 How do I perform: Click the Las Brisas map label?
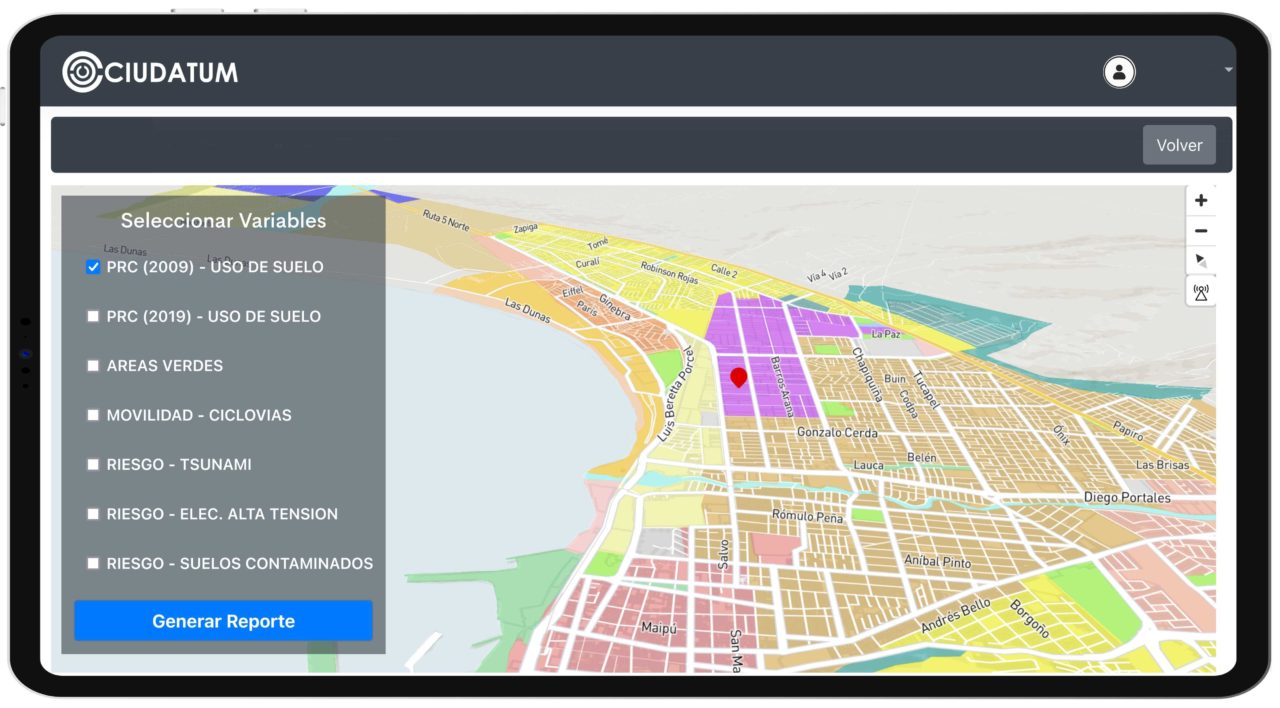coord(1162,465)
